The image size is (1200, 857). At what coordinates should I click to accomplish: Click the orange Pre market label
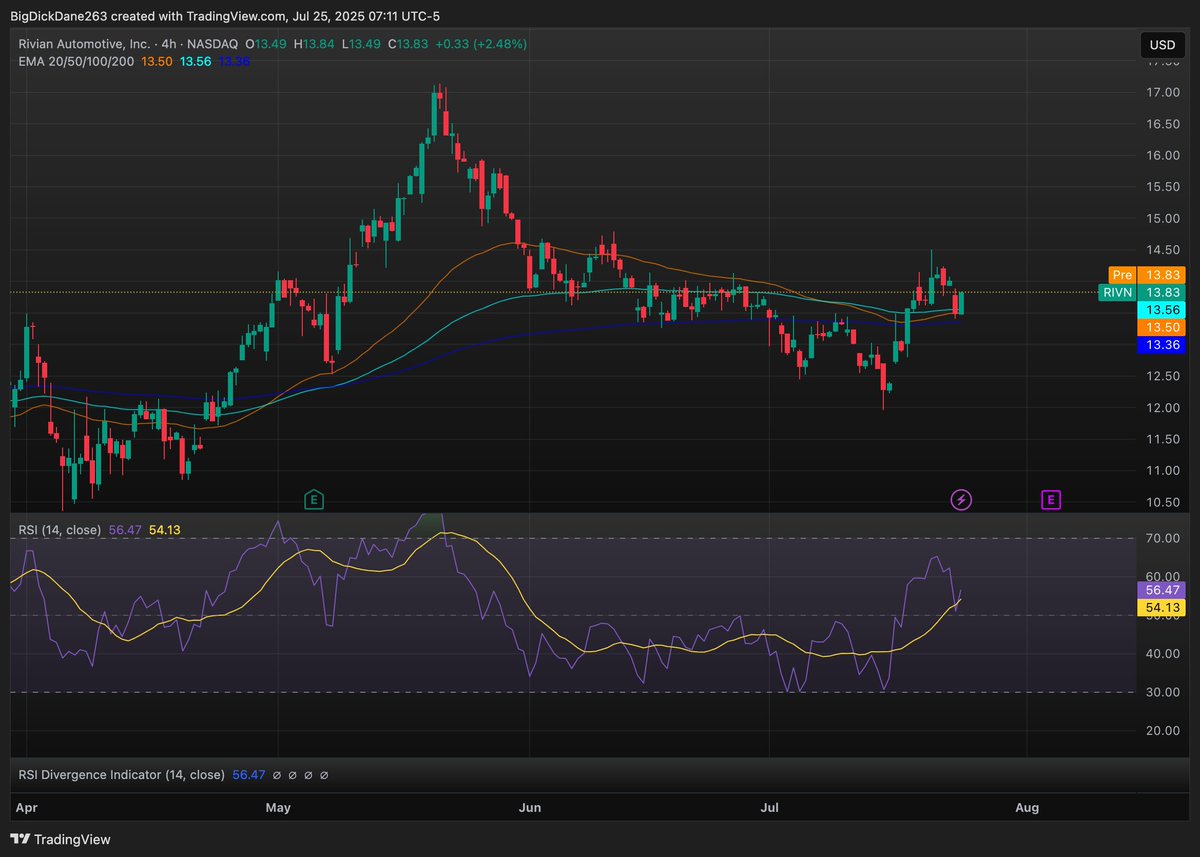1122,274
